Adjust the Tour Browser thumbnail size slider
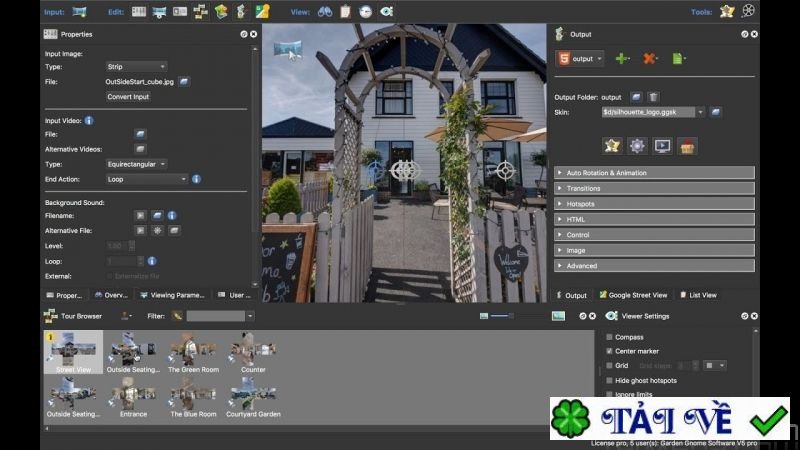This screenshot has width=800, height=450. (502, 316)
